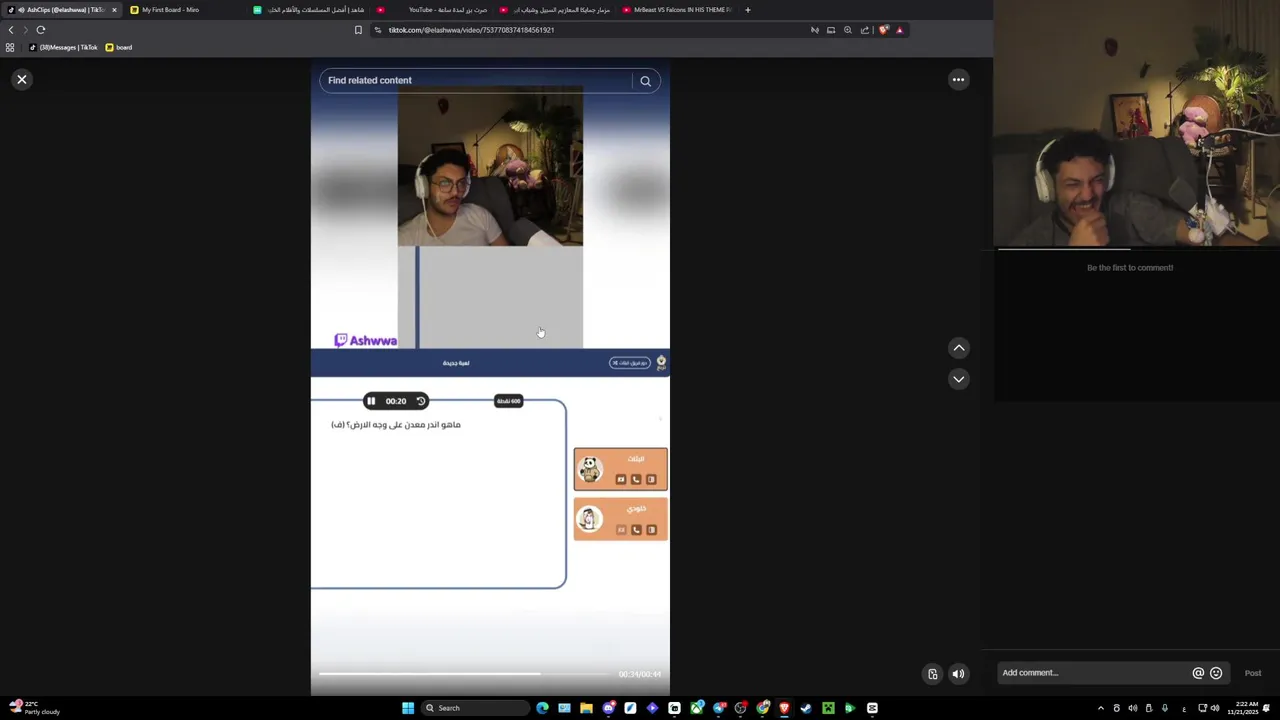
Task: Click the microphone icon in system tray
Action: click(x=1165, y=708)
